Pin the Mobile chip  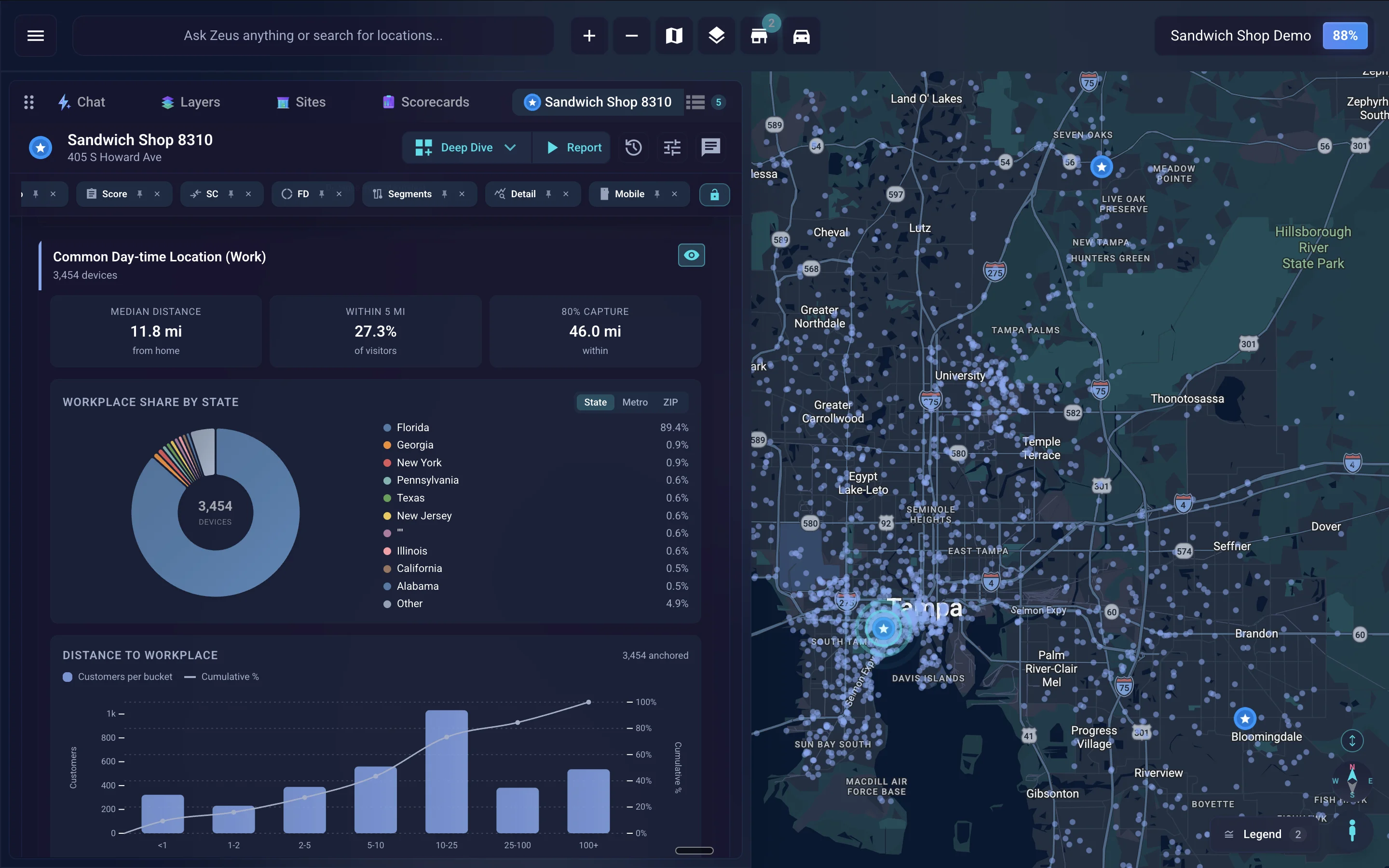click(657, 194)
